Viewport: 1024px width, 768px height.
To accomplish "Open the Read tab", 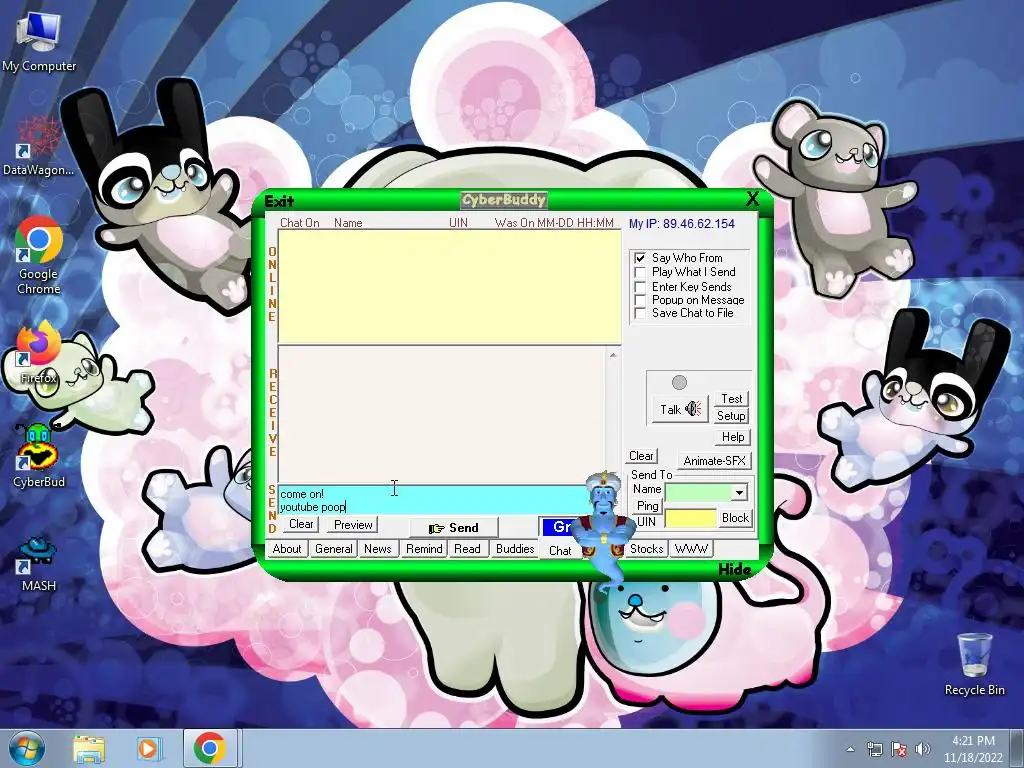I will click(x=467, y=549).
